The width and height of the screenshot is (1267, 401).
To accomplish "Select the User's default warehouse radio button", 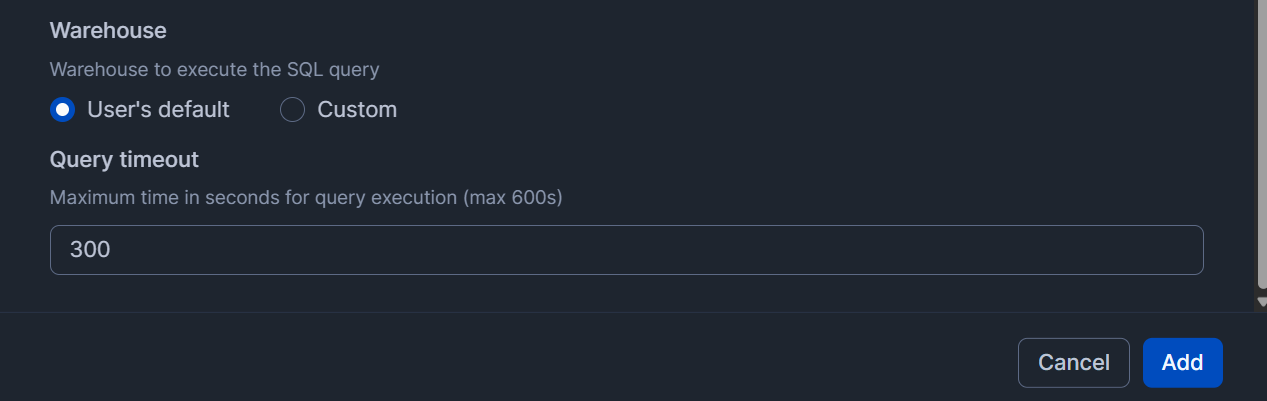I will click(x=63, y=110).
